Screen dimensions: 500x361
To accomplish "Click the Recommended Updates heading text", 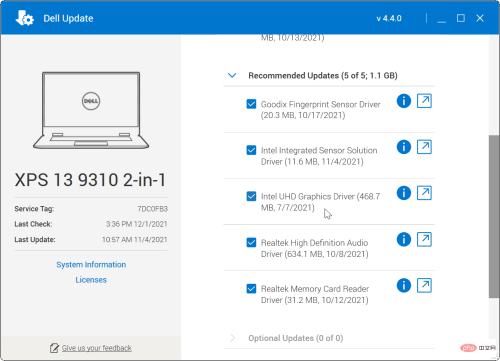I will [323, 76].
